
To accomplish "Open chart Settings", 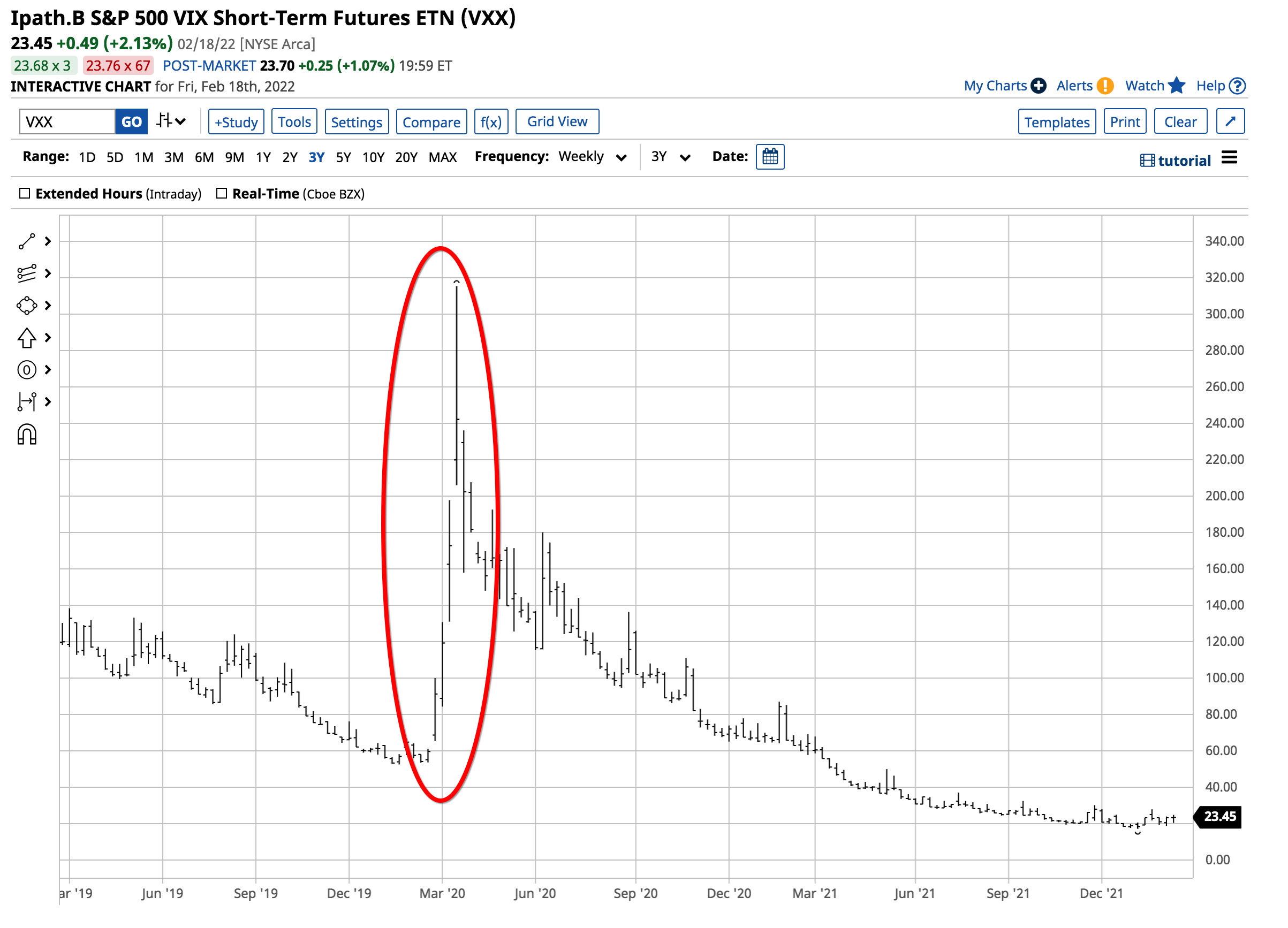I will (x=357, y=121).
